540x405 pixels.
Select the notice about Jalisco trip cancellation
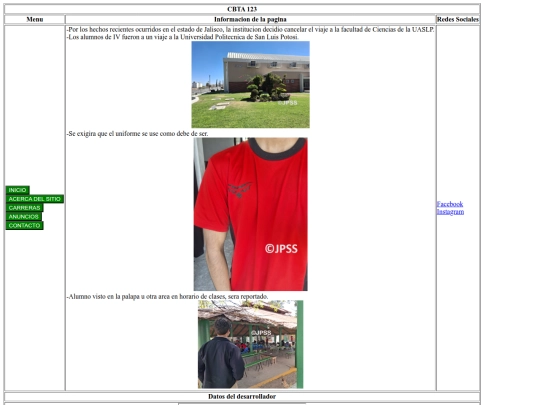(x=250, y=30)
